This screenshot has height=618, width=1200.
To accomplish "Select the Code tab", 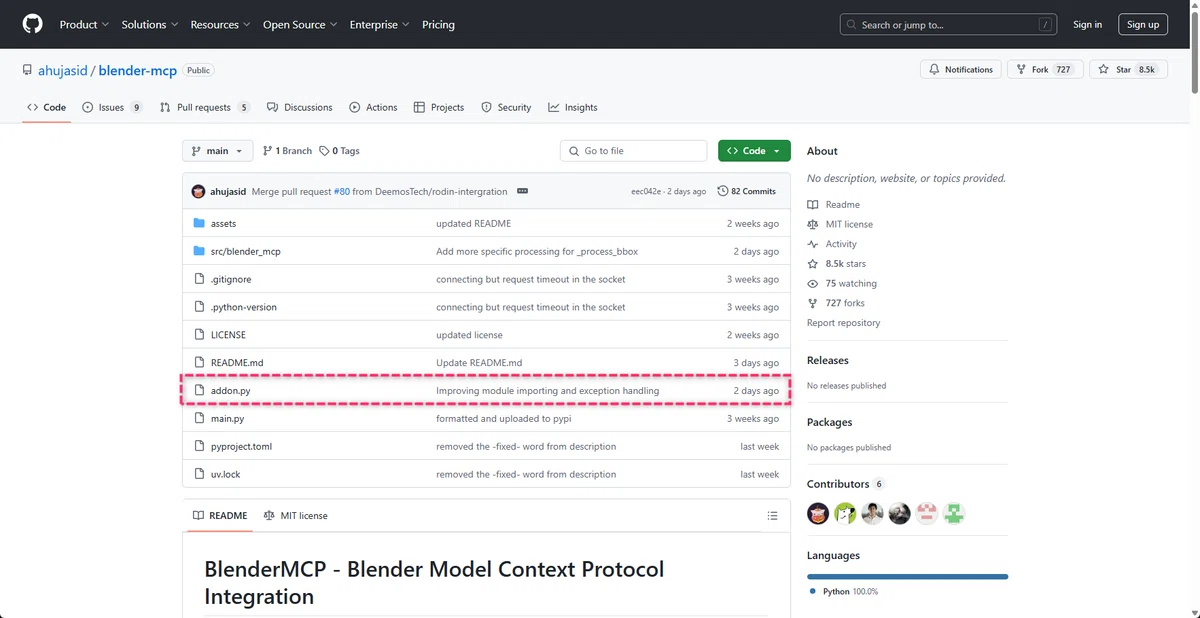I will [46, 107].
